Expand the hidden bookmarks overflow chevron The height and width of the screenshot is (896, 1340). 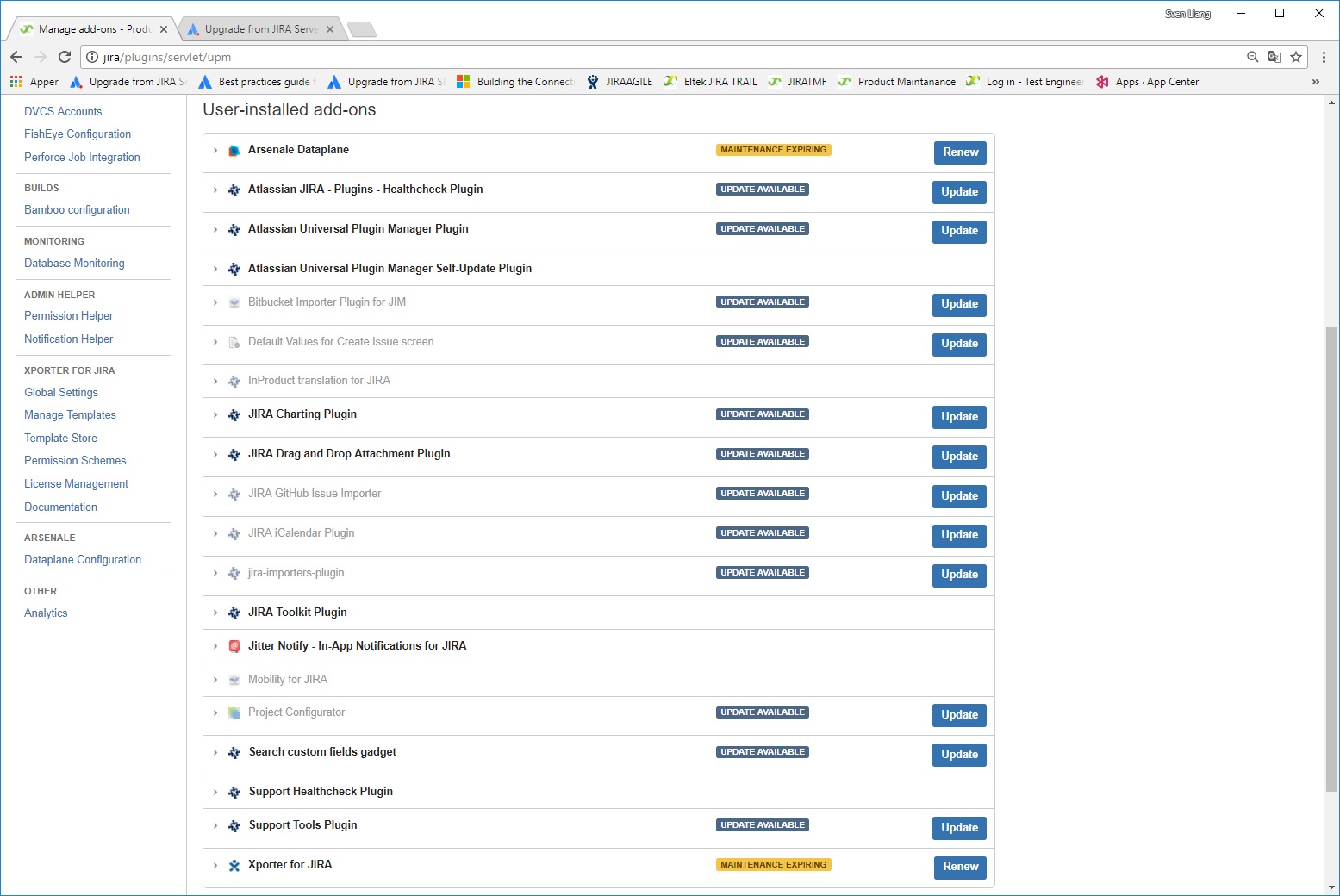pyautogui.click(x=1315, y=81)
